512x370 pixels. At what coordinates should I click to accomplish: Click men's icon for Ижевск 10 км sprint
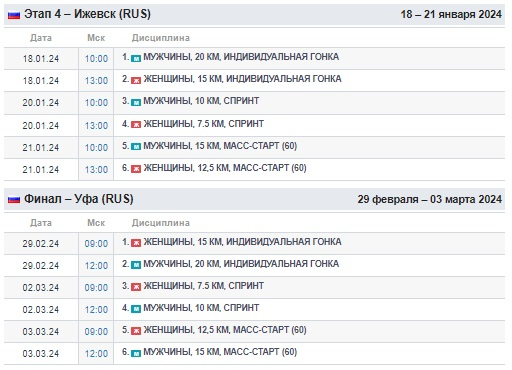coord(136,102)
